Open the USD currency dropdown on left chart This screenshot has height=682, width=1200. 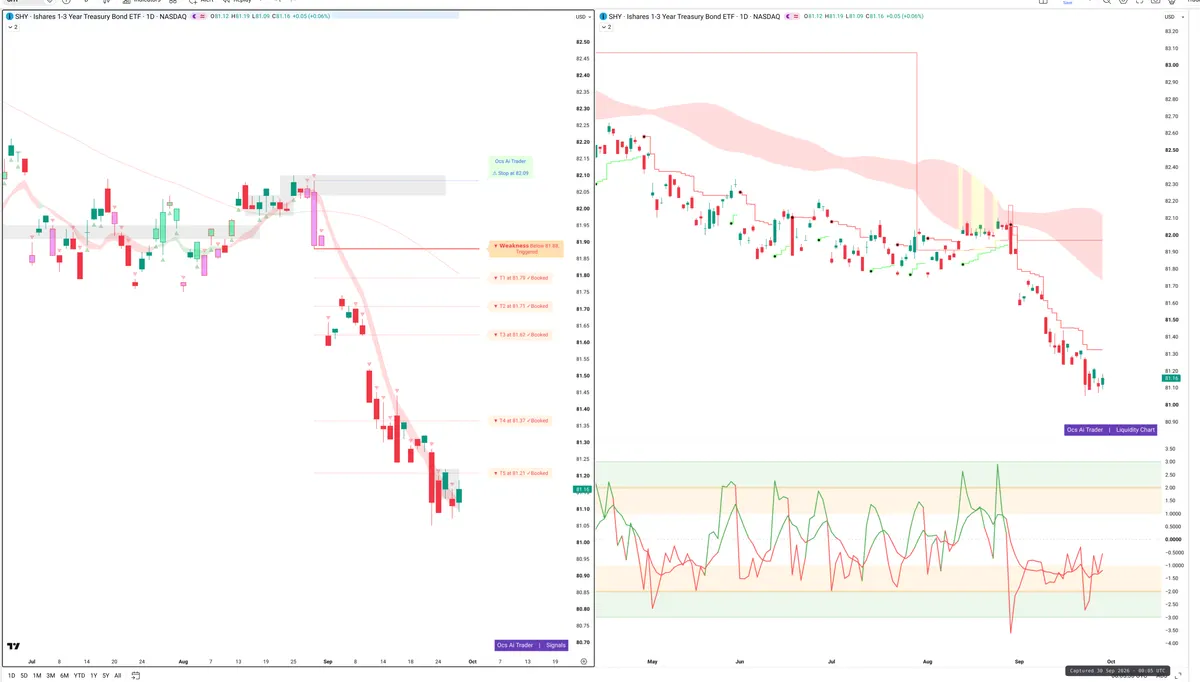582,17
